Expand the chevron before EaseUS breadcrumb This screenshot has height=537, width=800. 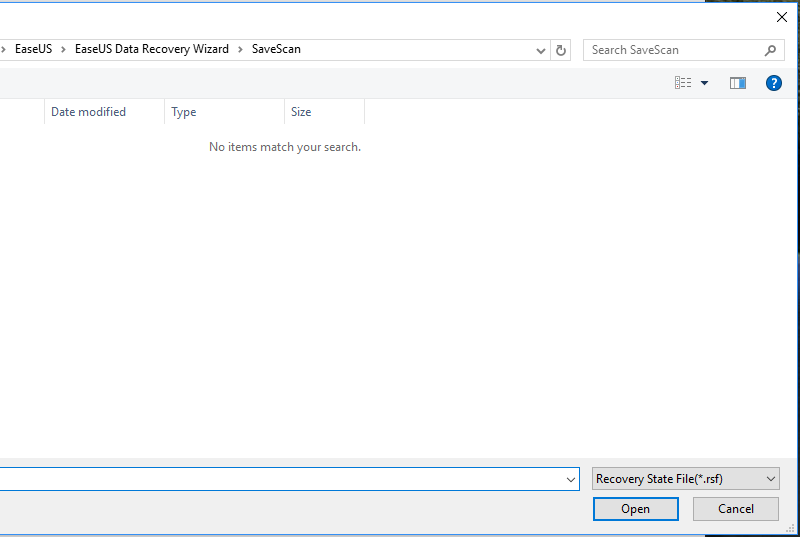pos(3,49)
